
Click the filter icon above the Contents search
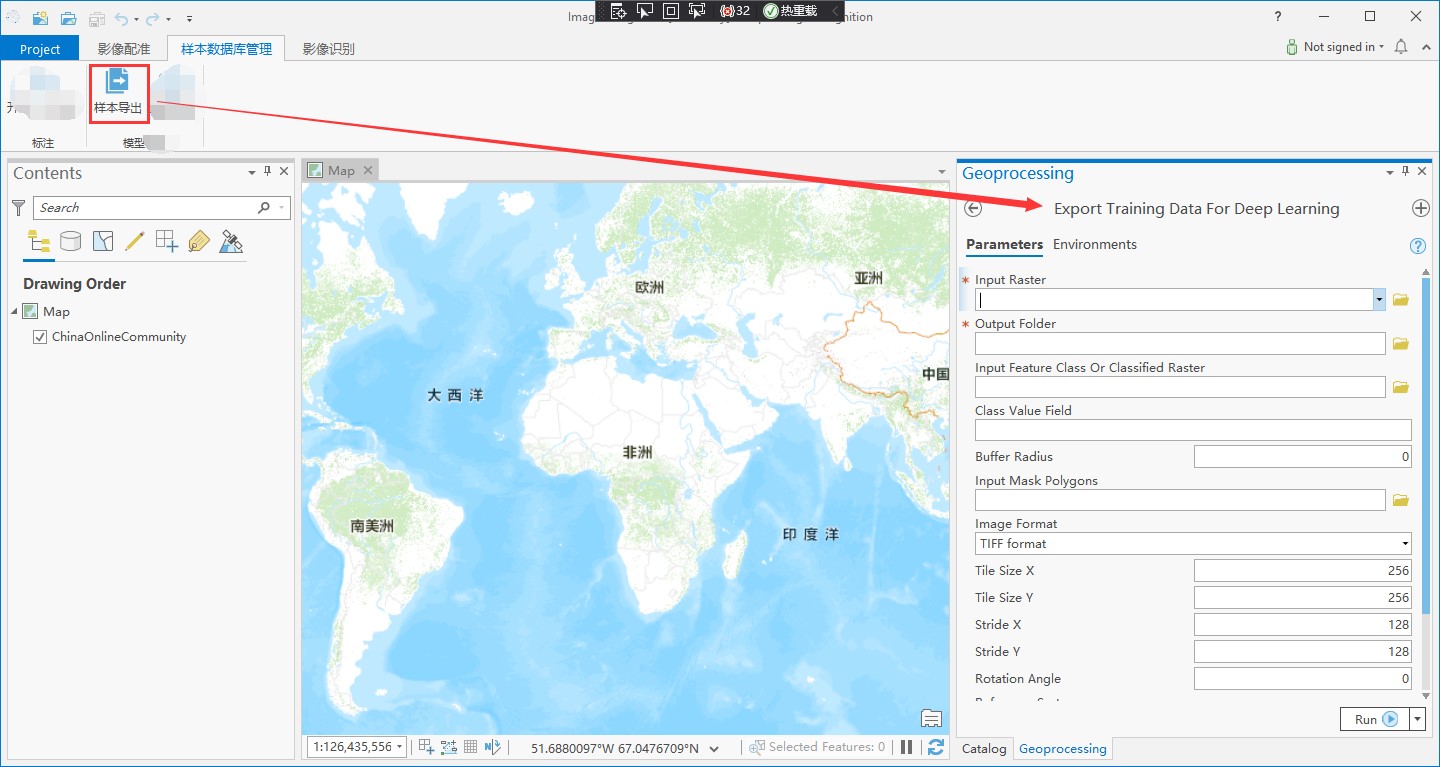pyautogui.click(x=18, y=207)
